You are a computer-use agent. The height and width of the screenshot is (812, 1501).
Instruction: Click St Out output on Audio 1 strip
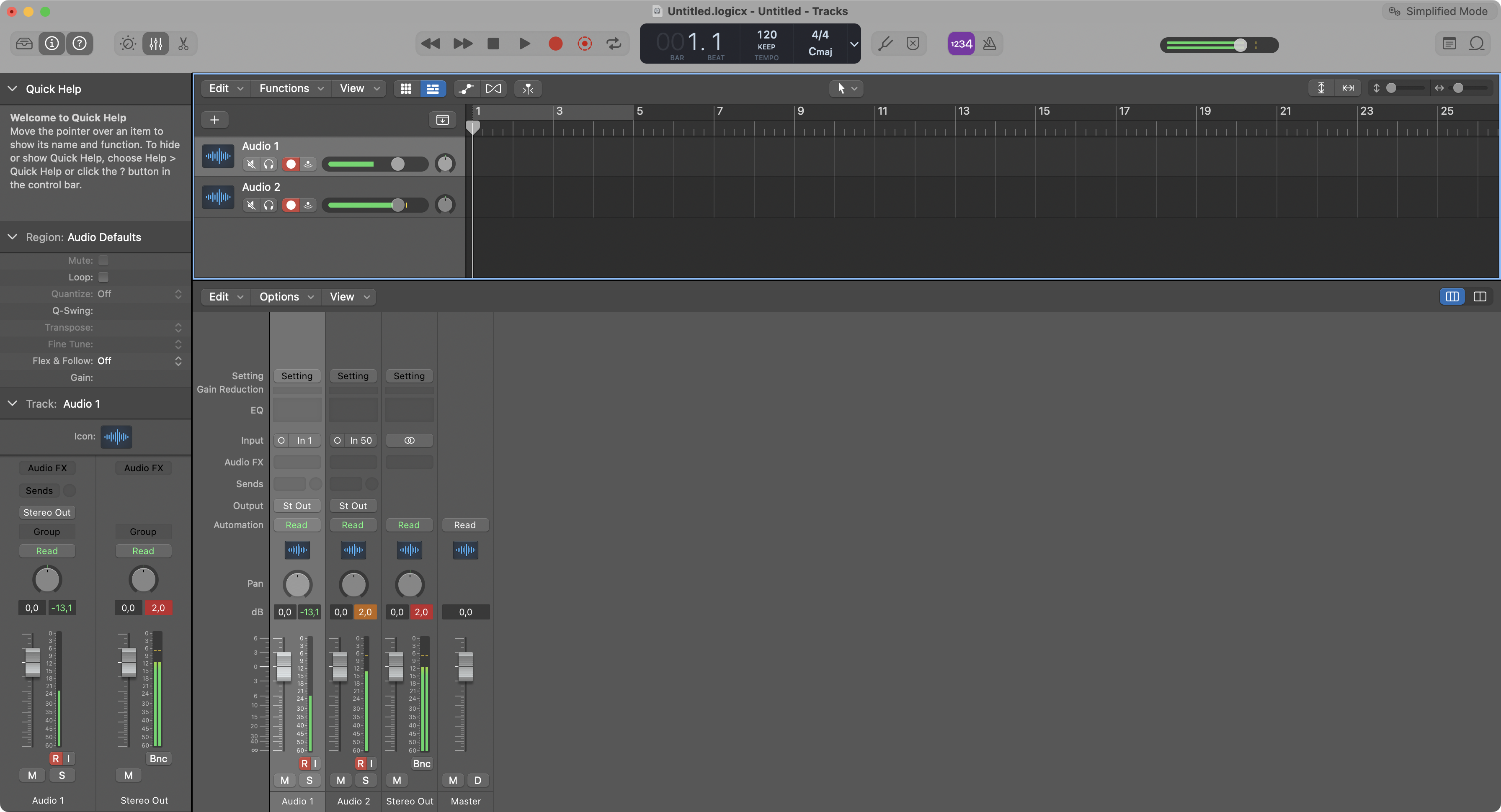[297, 506]
